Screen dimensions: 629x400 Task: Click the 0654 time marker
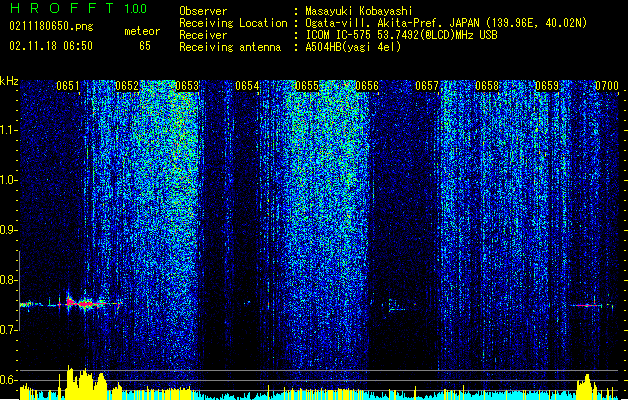pos(247,86)
